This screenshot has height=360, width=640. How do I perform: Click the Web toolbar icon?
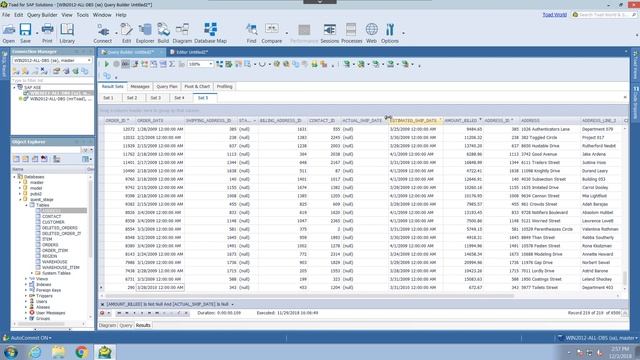(x=371, y=33)
